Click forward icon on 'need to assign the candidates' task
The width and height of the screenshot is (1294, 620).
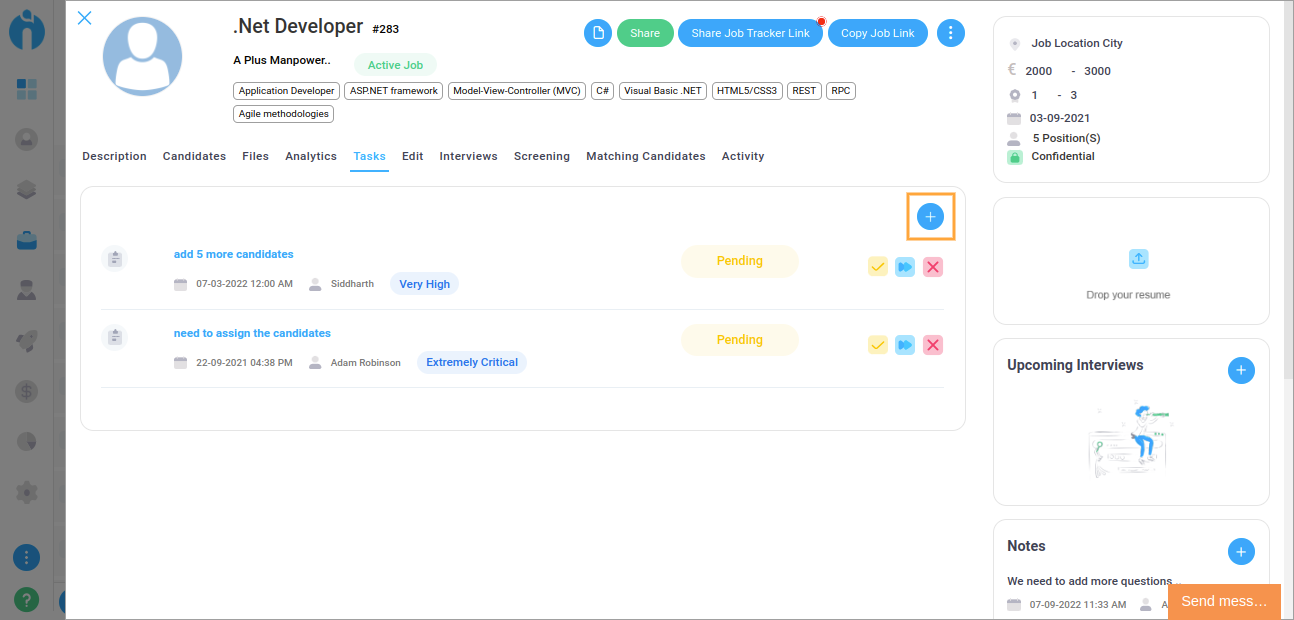[905, 345]
